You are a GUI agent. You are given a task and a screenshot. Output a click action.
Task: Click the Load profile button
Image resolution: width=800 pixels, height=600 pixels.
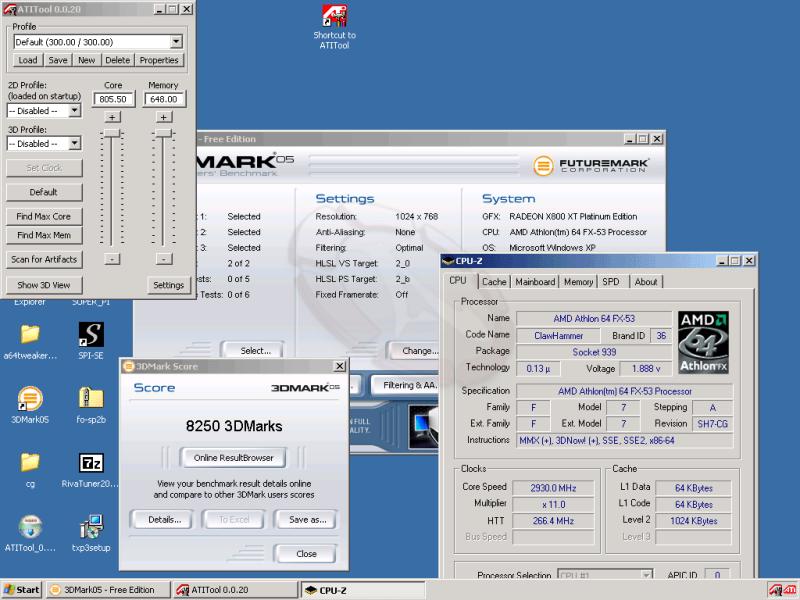pos(28,60)
